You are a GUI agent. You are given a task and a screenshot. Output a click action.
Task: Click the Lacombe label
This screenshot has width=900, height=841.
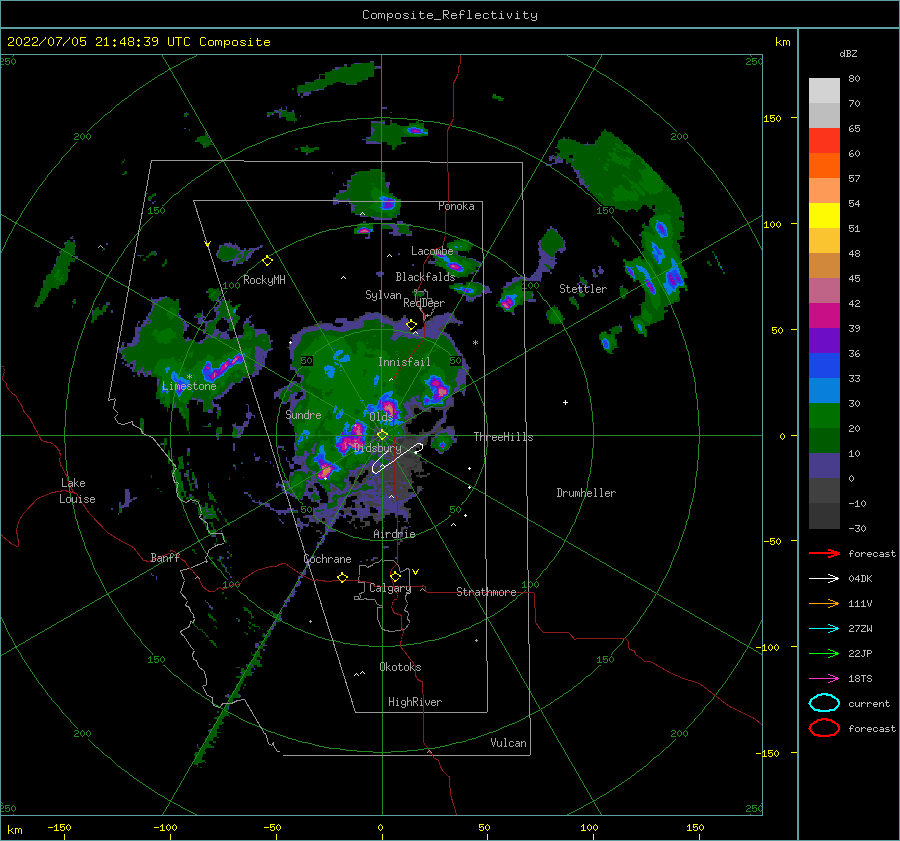[432, 251]
